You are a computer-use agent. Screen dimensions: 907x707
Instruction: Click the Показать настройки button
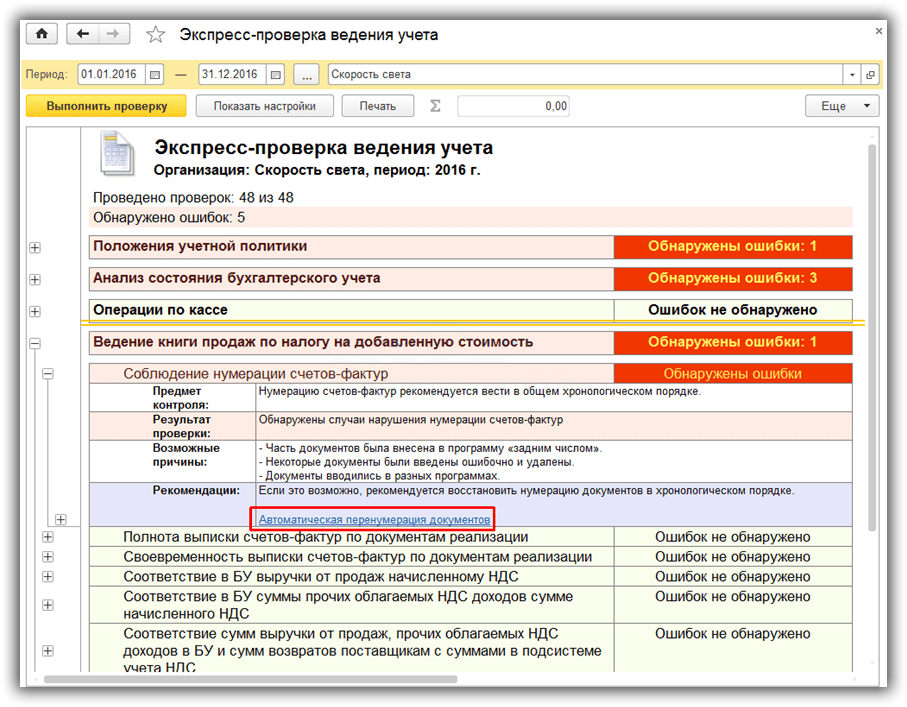pyautogui.click(x=264, y=106)
